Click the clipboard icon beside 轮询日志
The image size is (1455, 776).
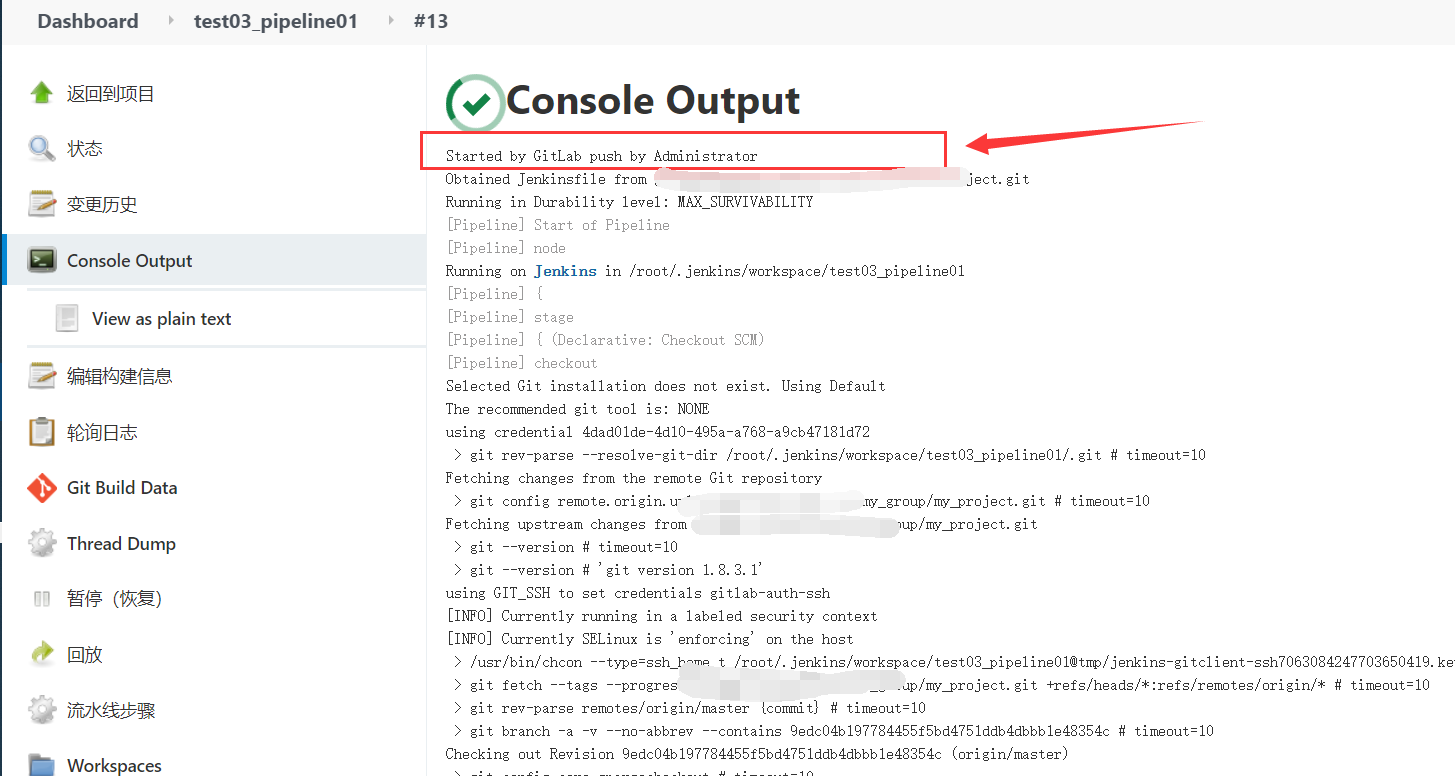coord(41,432)
